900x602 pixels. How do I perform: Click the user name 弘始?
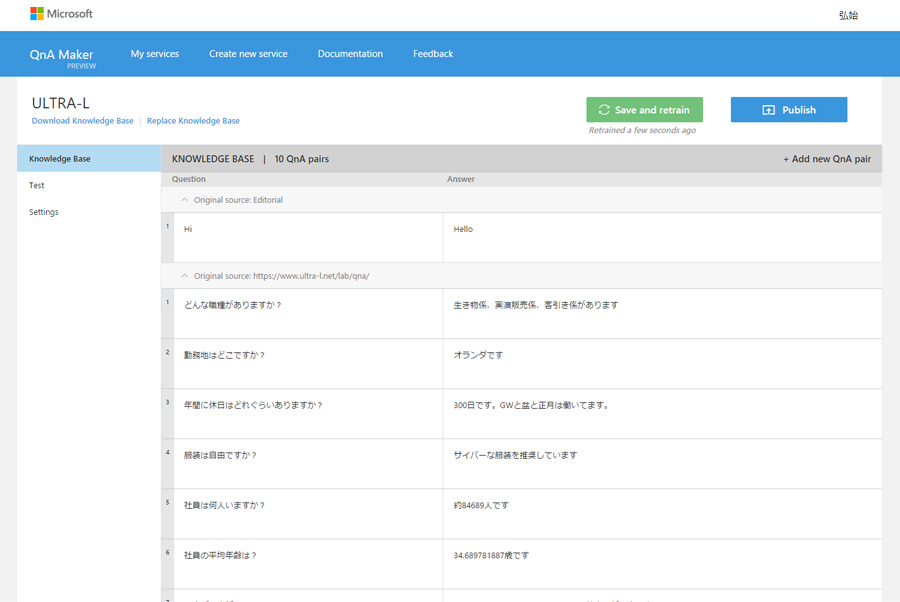click(848, 15)
